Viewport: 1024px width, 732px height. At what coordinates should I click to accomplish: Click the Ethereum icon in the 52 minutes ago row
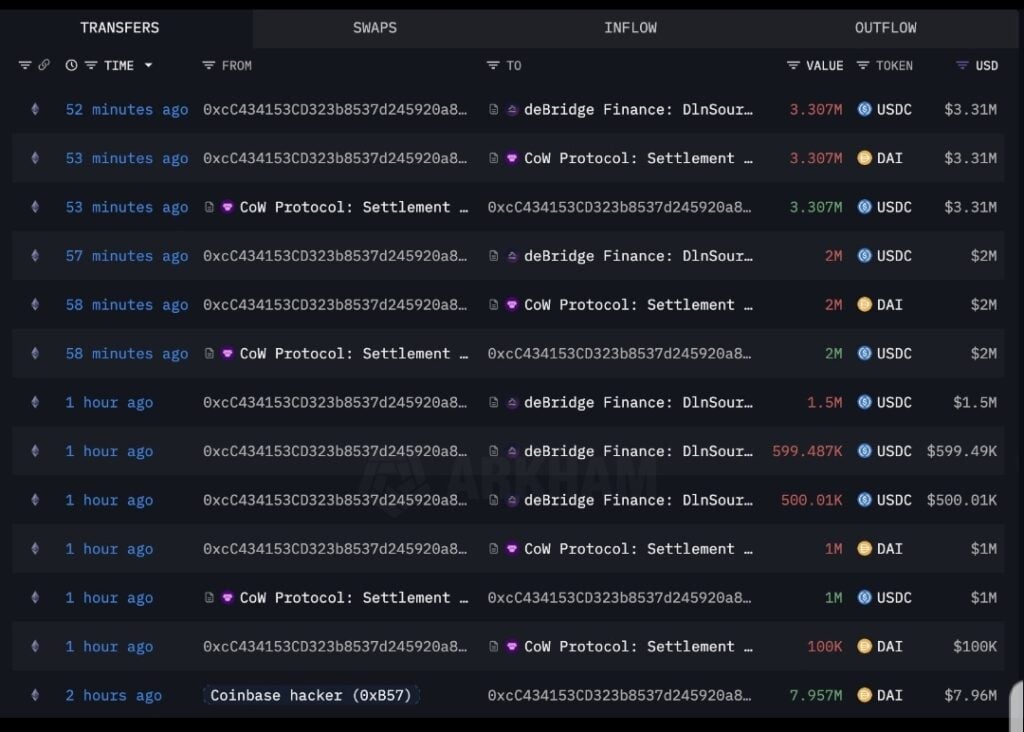coord(35,109)
